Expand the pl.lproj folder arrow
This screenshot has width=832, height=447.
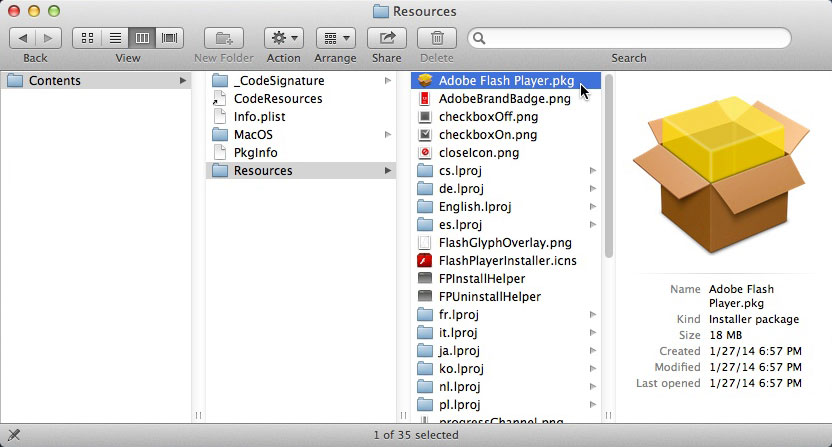coord(593,405)
